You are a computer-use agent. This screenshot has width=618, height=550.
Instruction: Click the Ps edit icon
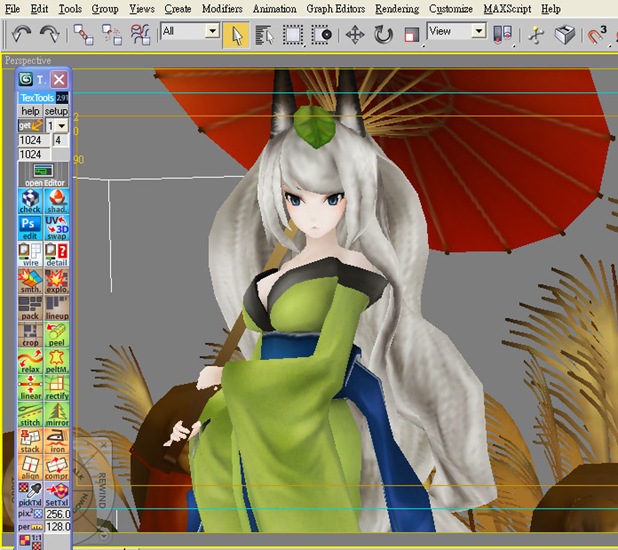click(30, 228)
